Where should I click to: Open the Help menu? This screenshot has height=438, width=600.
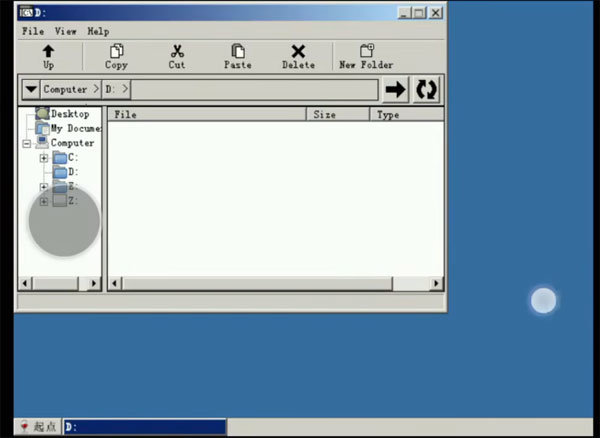point(98,31)
